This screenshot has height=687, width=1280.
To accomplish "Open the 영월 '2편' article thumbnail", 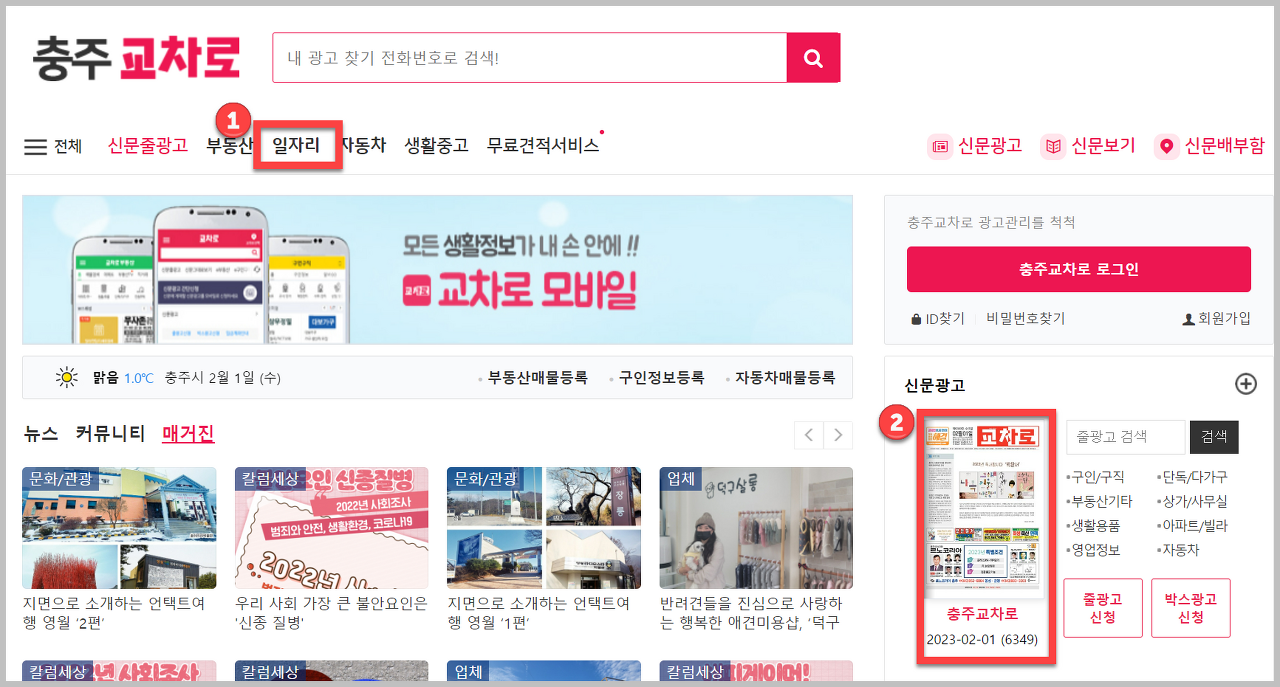I will coord(119,528).
